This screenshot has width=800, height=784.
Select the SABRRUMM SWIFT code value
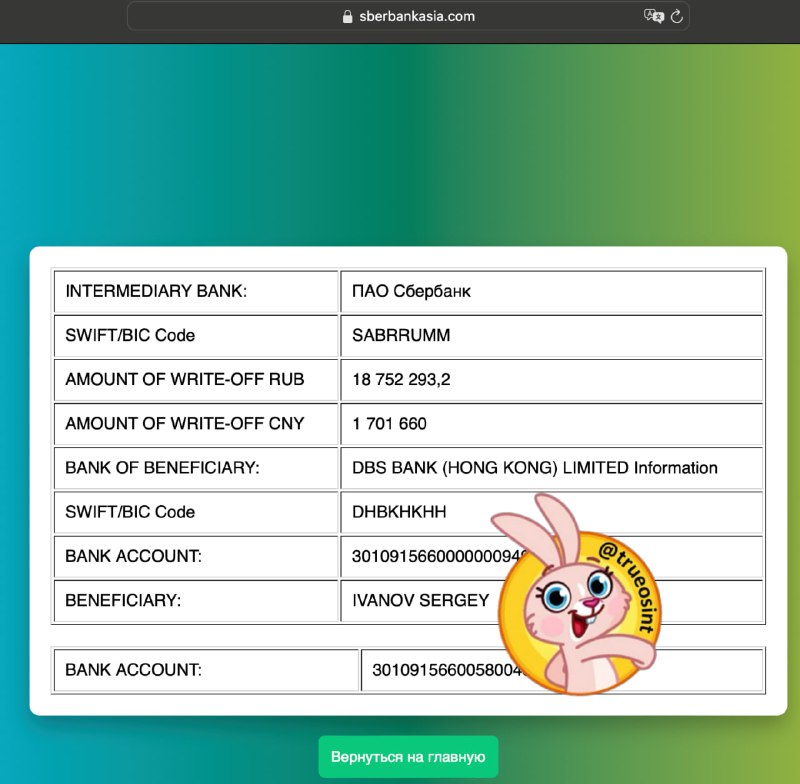401,335
